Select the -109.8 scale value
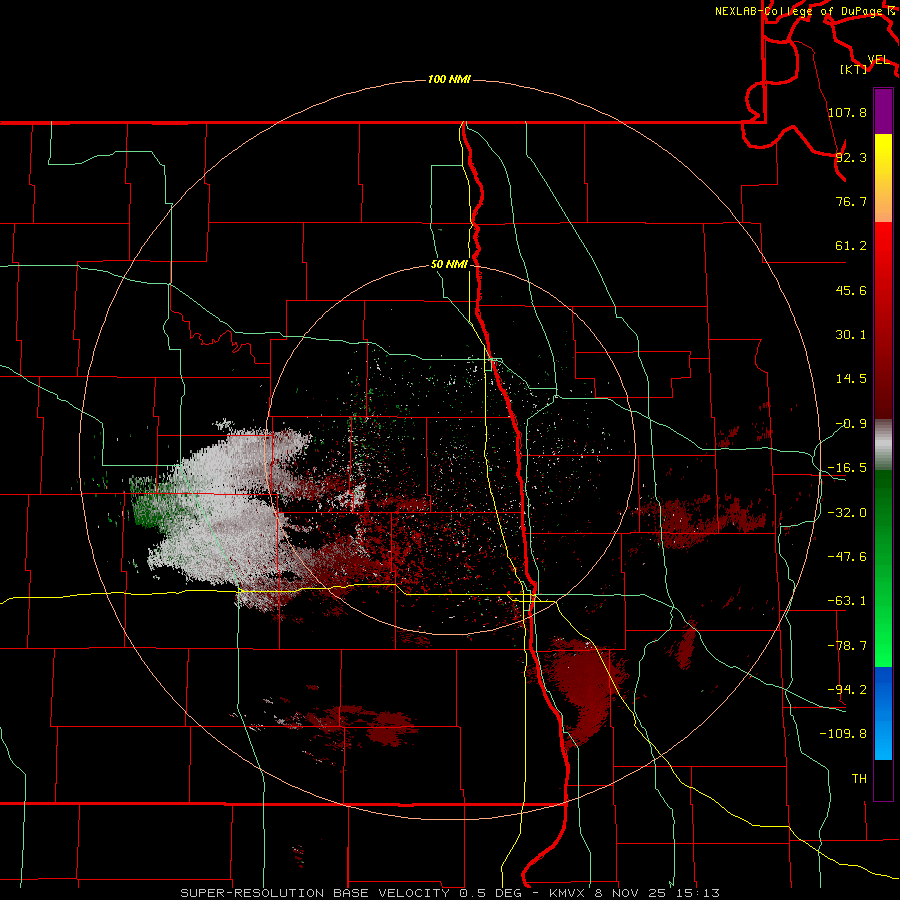The image size is (900, 900). [843, 734]
